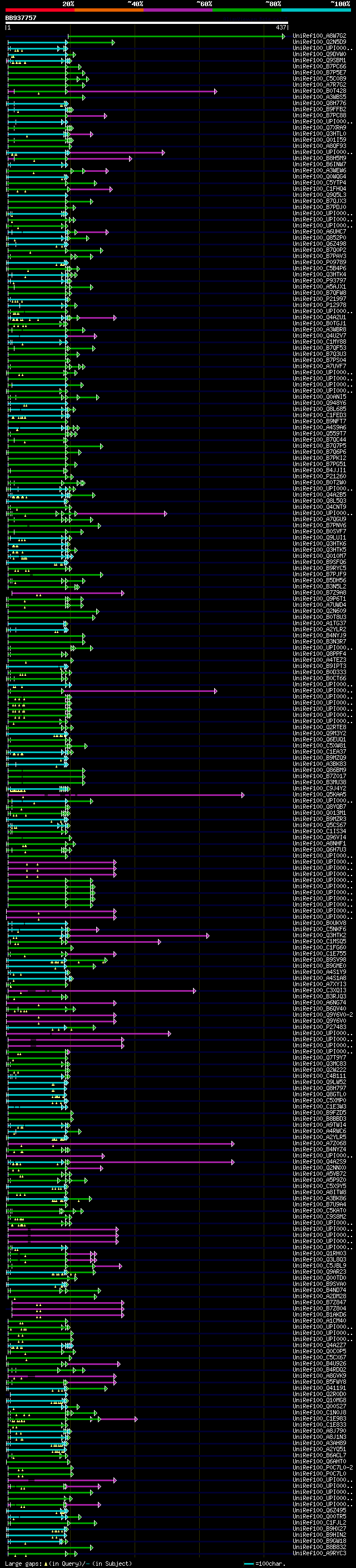The image size is (356, 1568).
Task: Select the UniRef100_Q01I59 label
Action: point(319,140)
